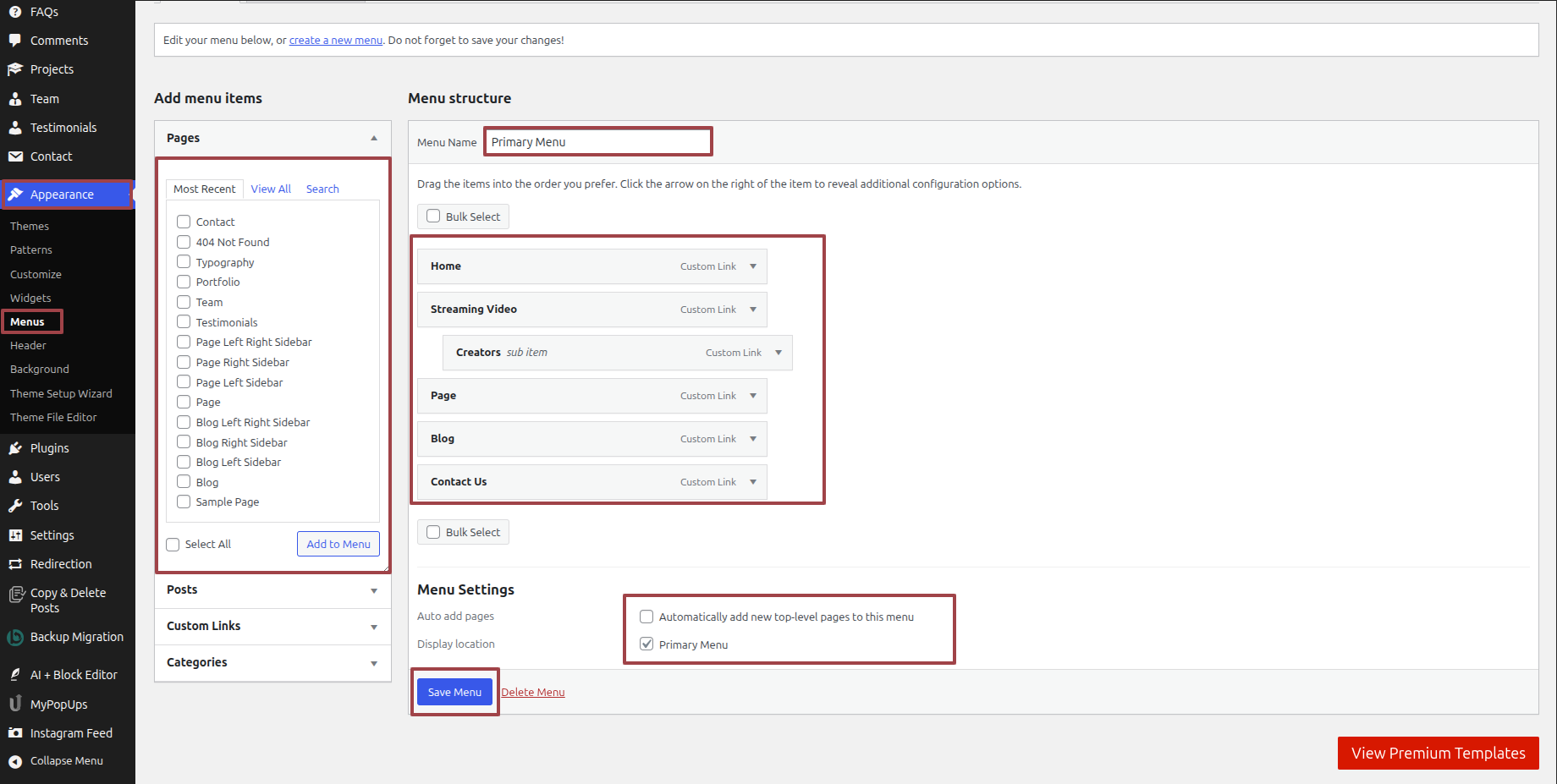Enable automatically add new top-level pages

646,617
